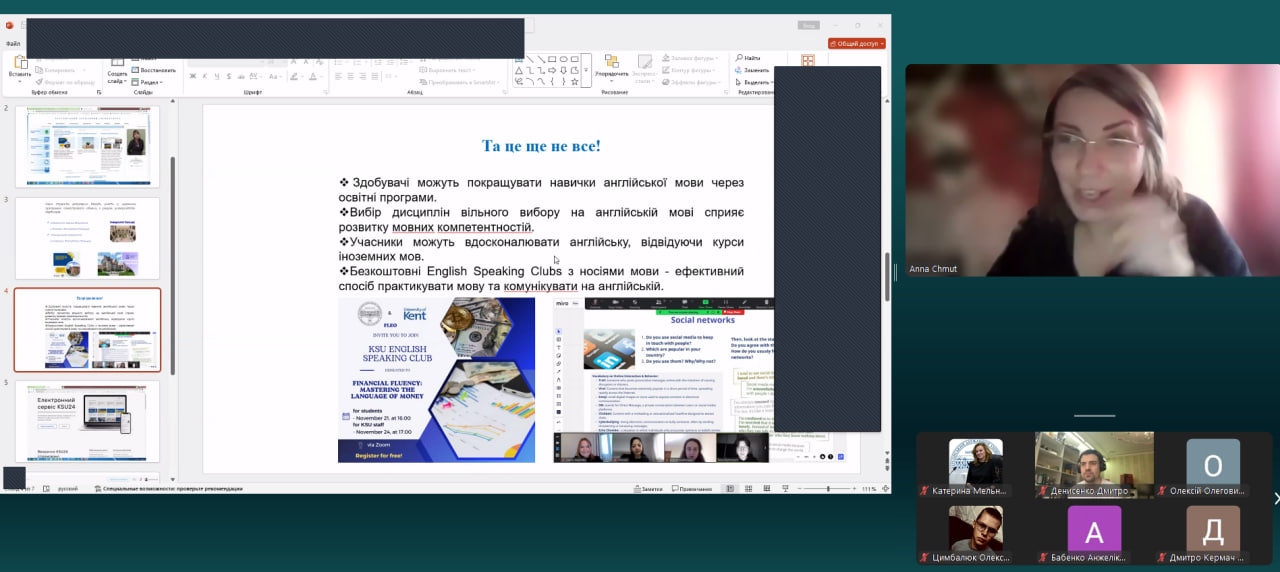This screenshot has width=1280, height=572.
Task: Switch to slide sorter view icon
Action: pyautogui.click(x=748, y=489)
